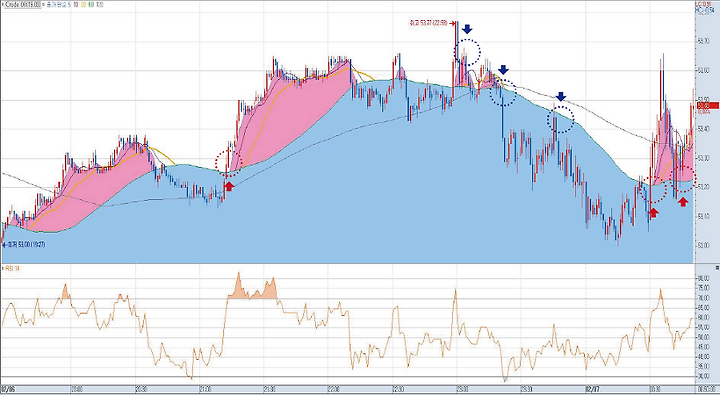The width and height of the screenshot is (720, 395).
Task: Click the Crude Oil chart title label
Action: (x=22, y=5)
